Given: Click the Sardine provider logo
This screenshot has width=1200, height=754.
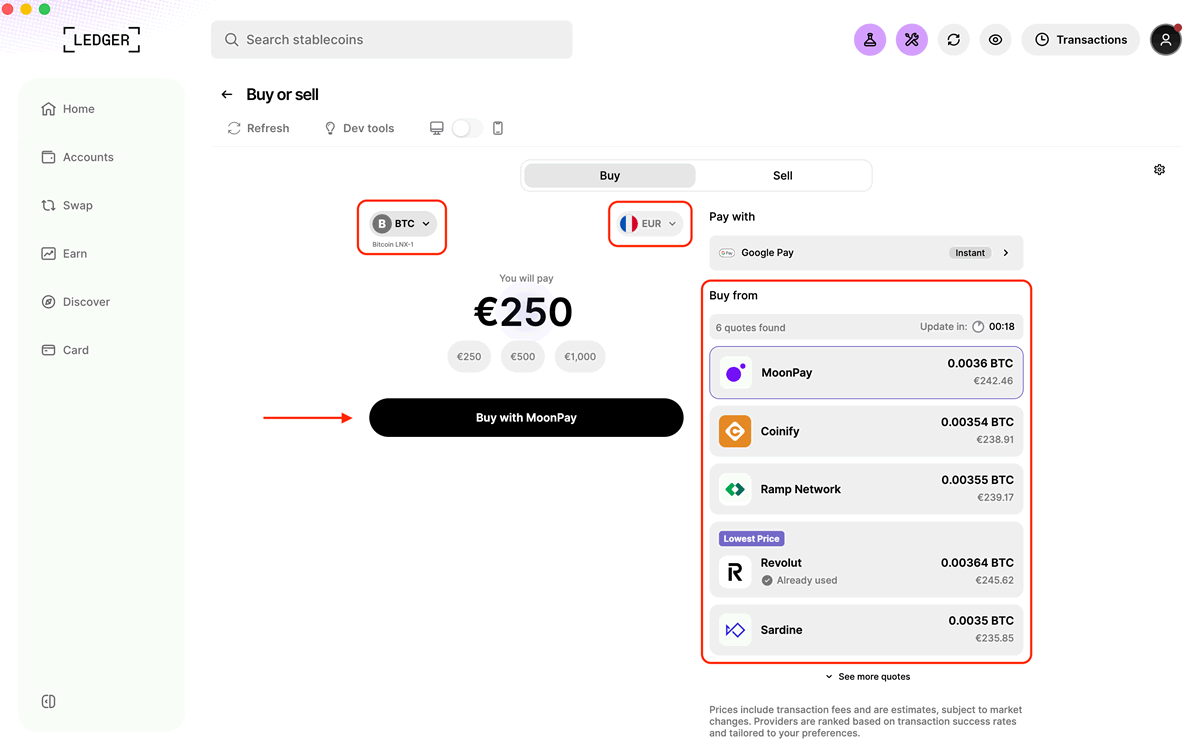Looking at the screenshot, I should pyautogui.click(x=735, y=630).
